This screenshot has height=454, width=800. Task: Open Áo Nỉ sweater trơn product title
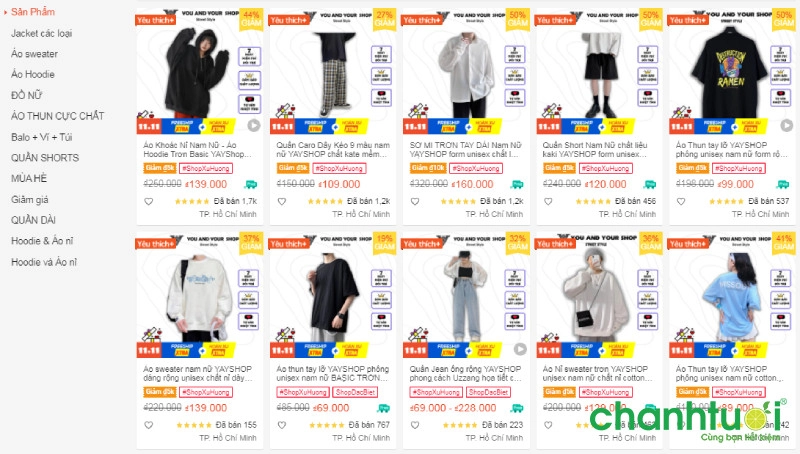[x=597, y=373]
